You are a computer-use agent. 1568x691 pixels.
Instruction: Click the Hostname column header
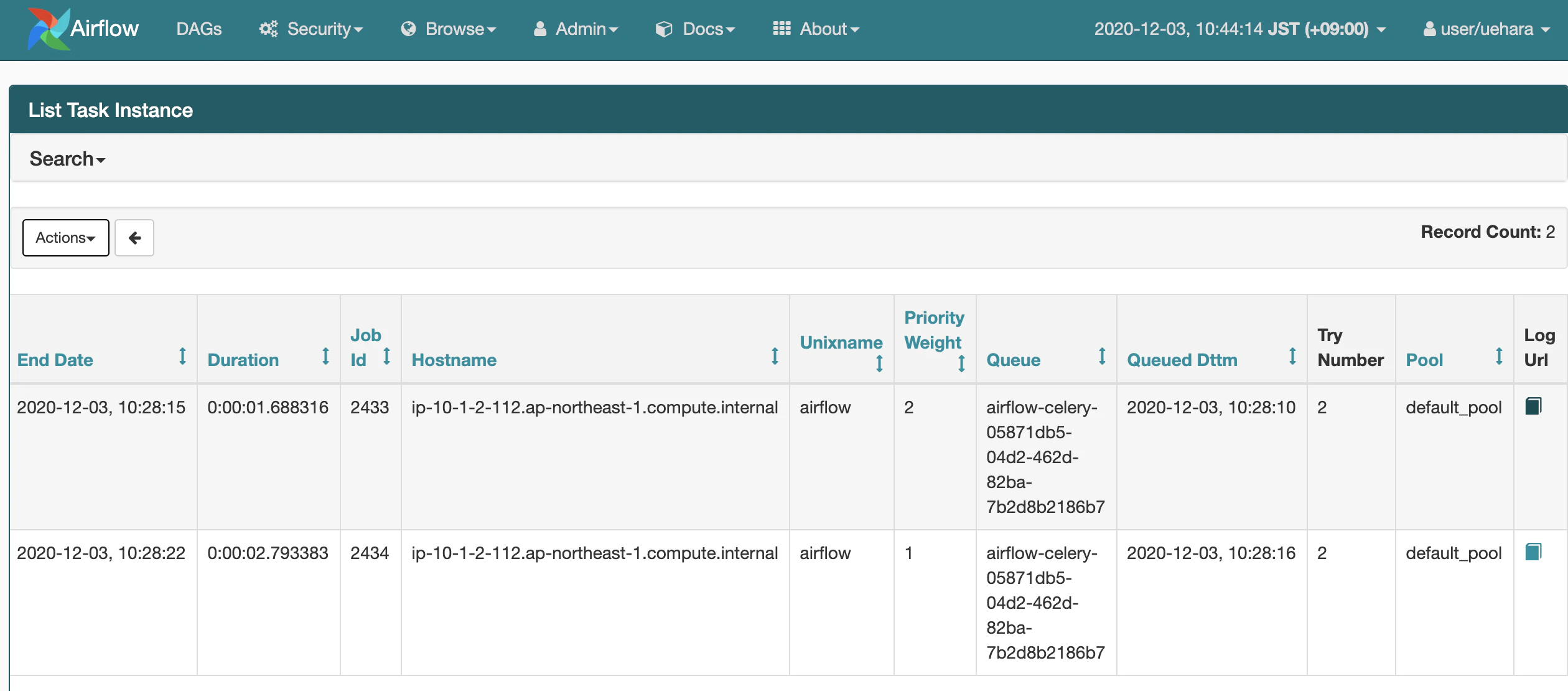(454, 360)
